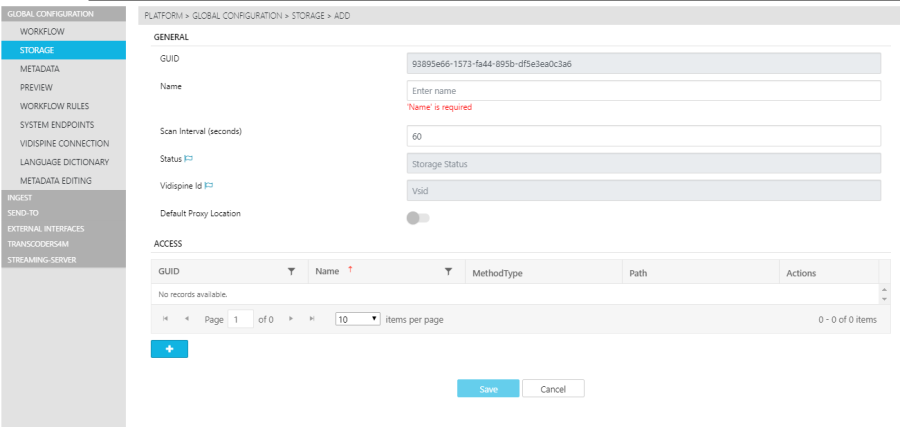The height and width of the screenshot is (427, 900).
Task: Click the GUID column filter icon
Action: (x=291, y=272)
